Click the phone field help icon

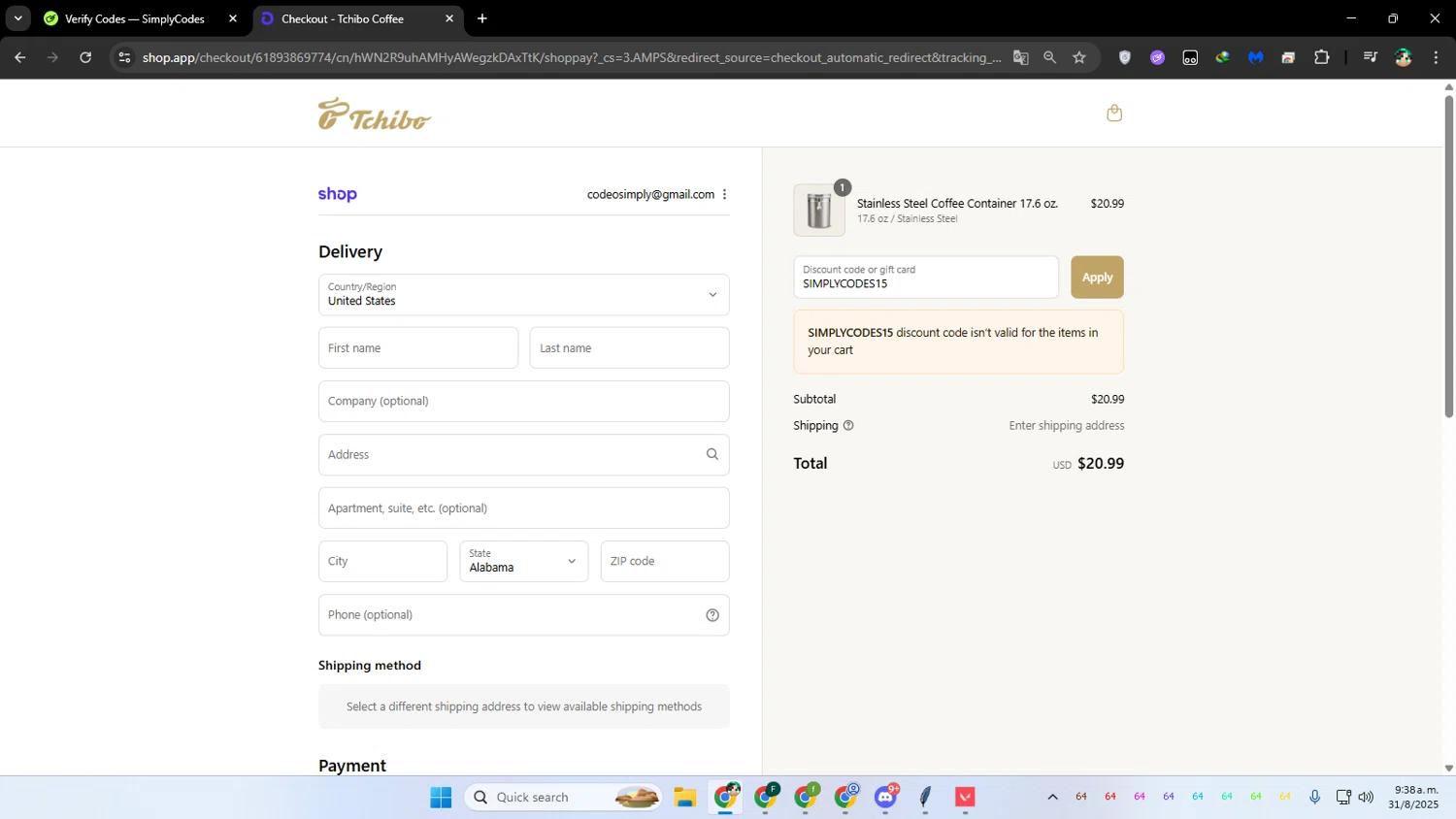(x=712, y=615)
